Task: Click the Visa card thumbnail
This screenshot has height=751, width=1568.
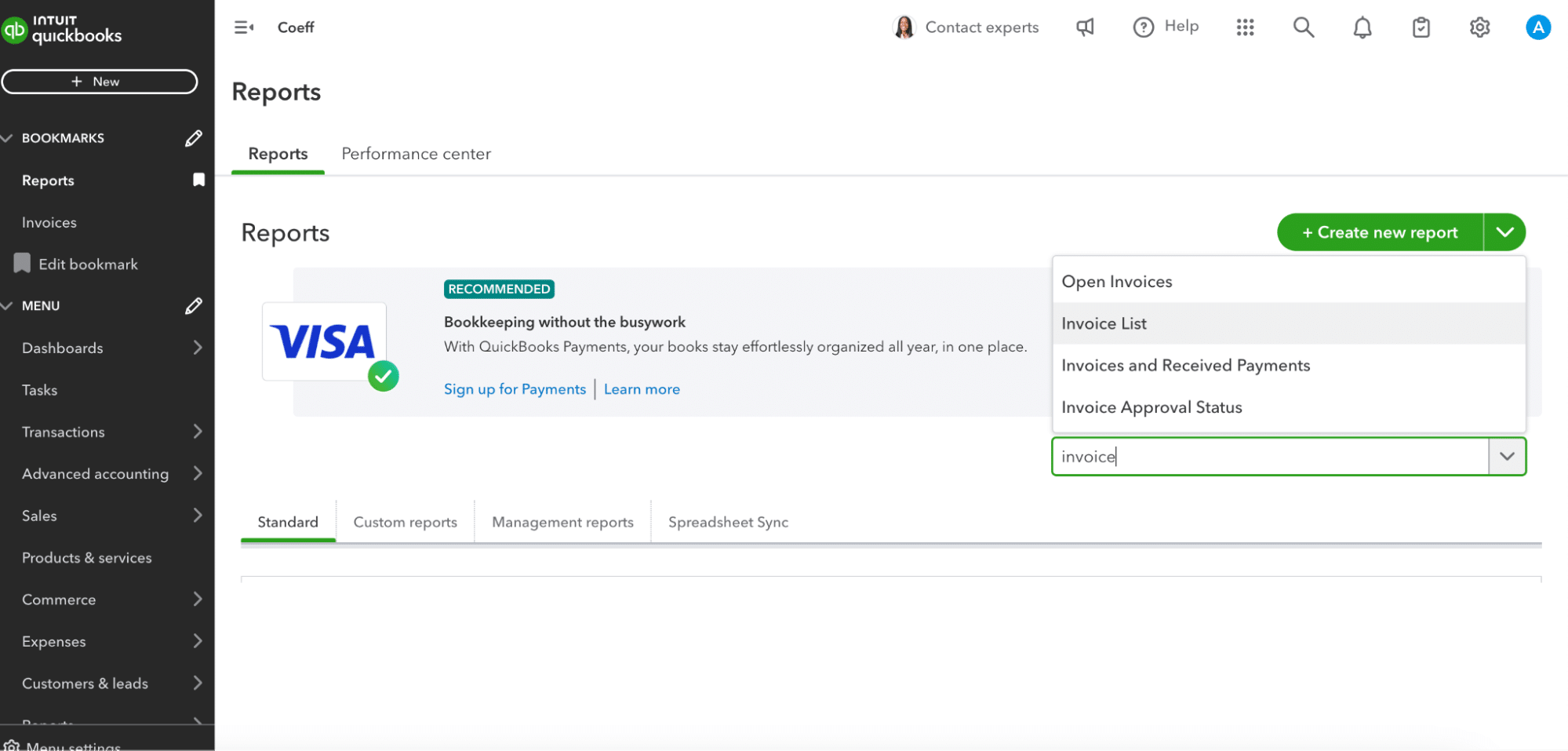Action: tap(324, 341)
